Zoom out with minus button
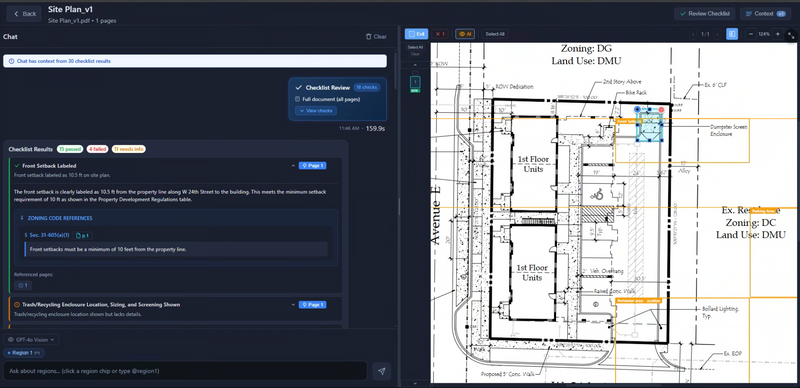This screenshot has width=800, height=388. click(x=751, y=34)
